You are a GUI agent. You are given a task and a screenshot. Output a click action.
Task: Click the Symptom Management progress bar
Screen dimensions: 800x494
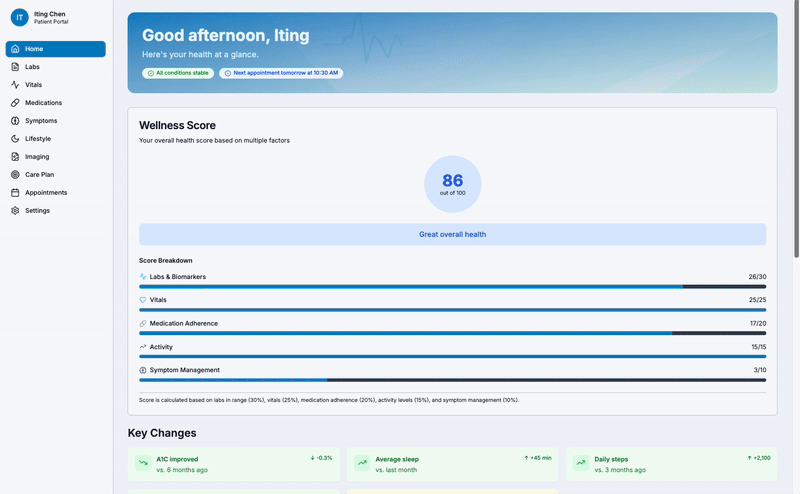point(453,380)
